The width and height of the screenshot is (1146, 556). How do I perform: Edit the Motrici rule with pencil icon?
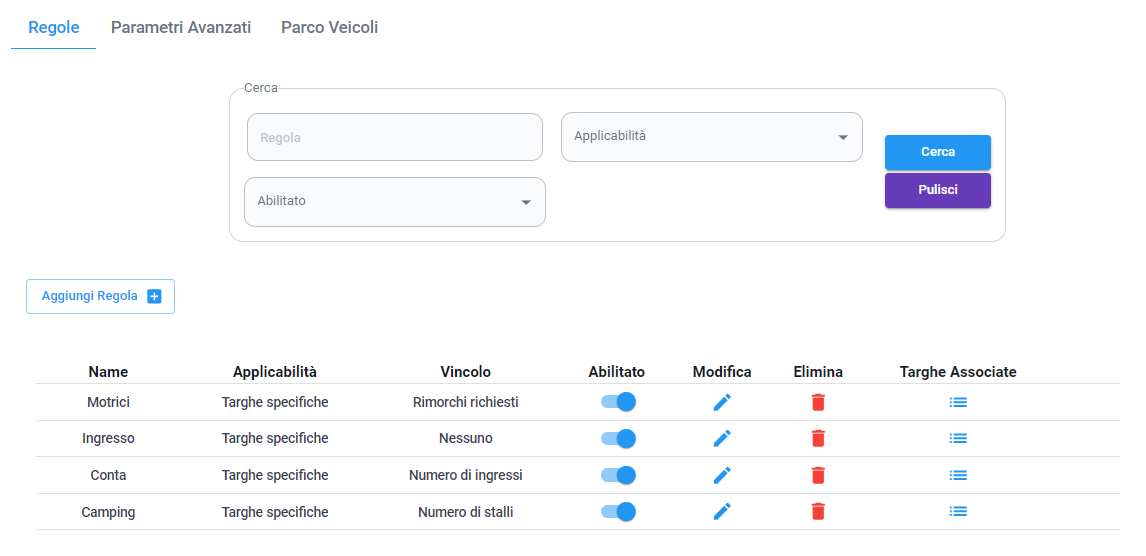[722, 402]
